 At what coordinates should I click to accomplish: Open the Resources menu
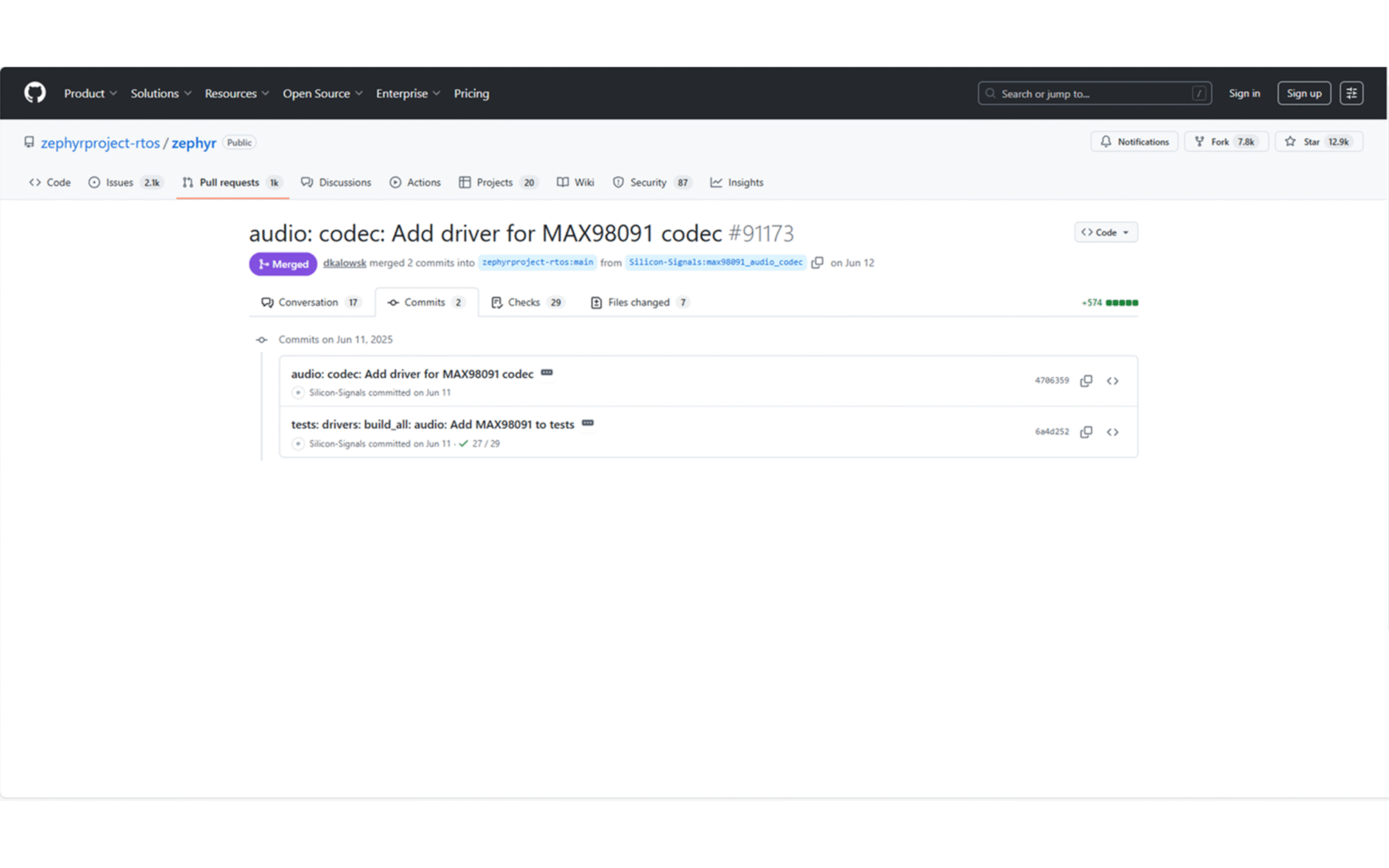point(237,93)
